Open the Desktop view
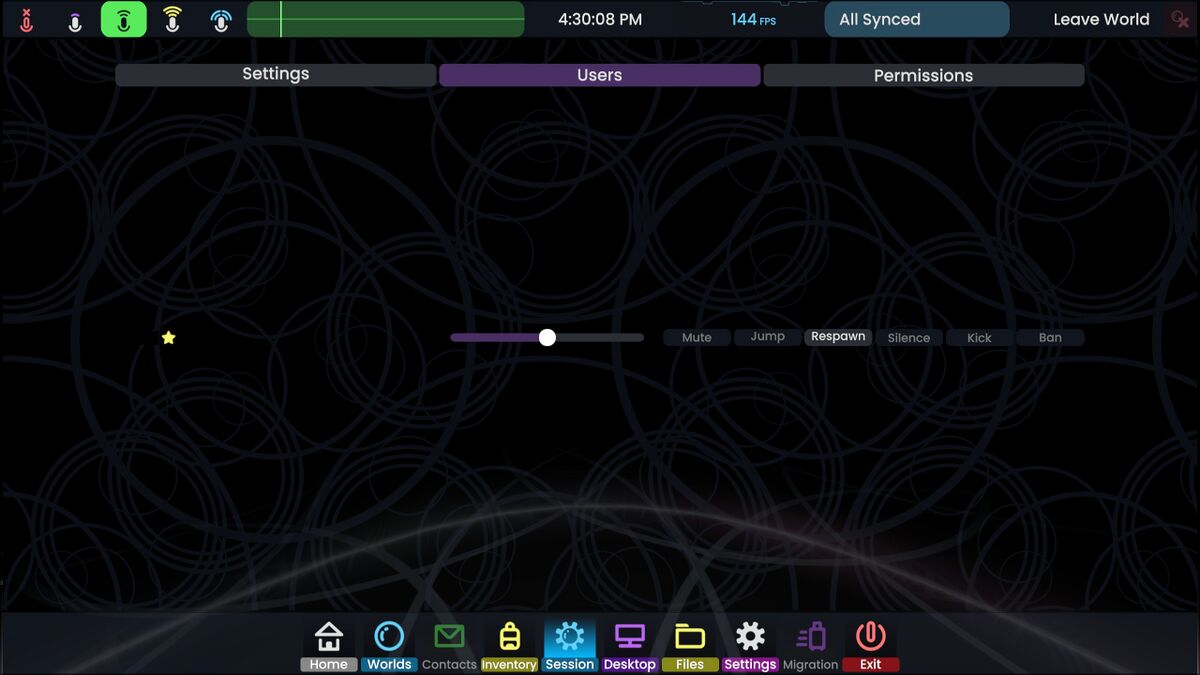 click(629, 643)
